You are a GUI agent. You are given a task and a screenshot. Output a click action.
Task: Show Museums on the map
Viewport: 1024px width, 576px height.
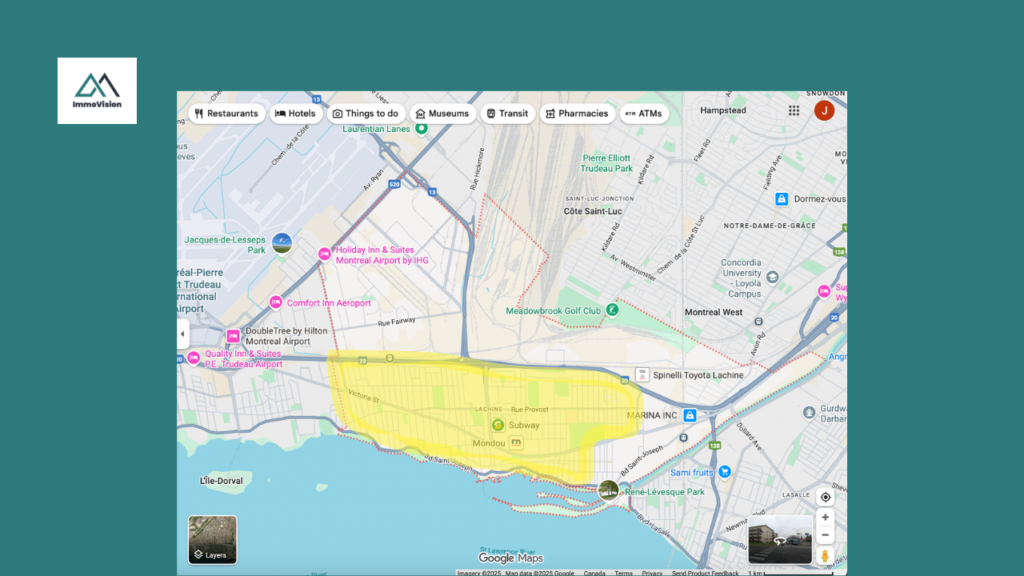(441, 114)
